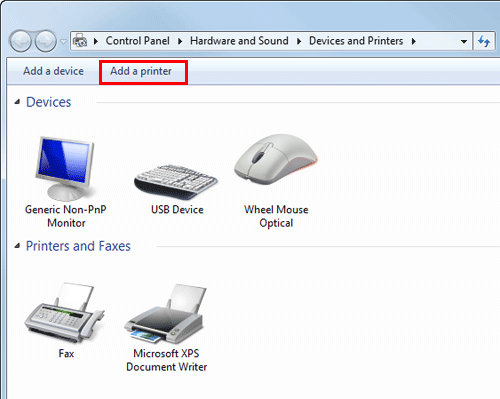
Task: Click Add a device
Action: [x=53, y=71]
